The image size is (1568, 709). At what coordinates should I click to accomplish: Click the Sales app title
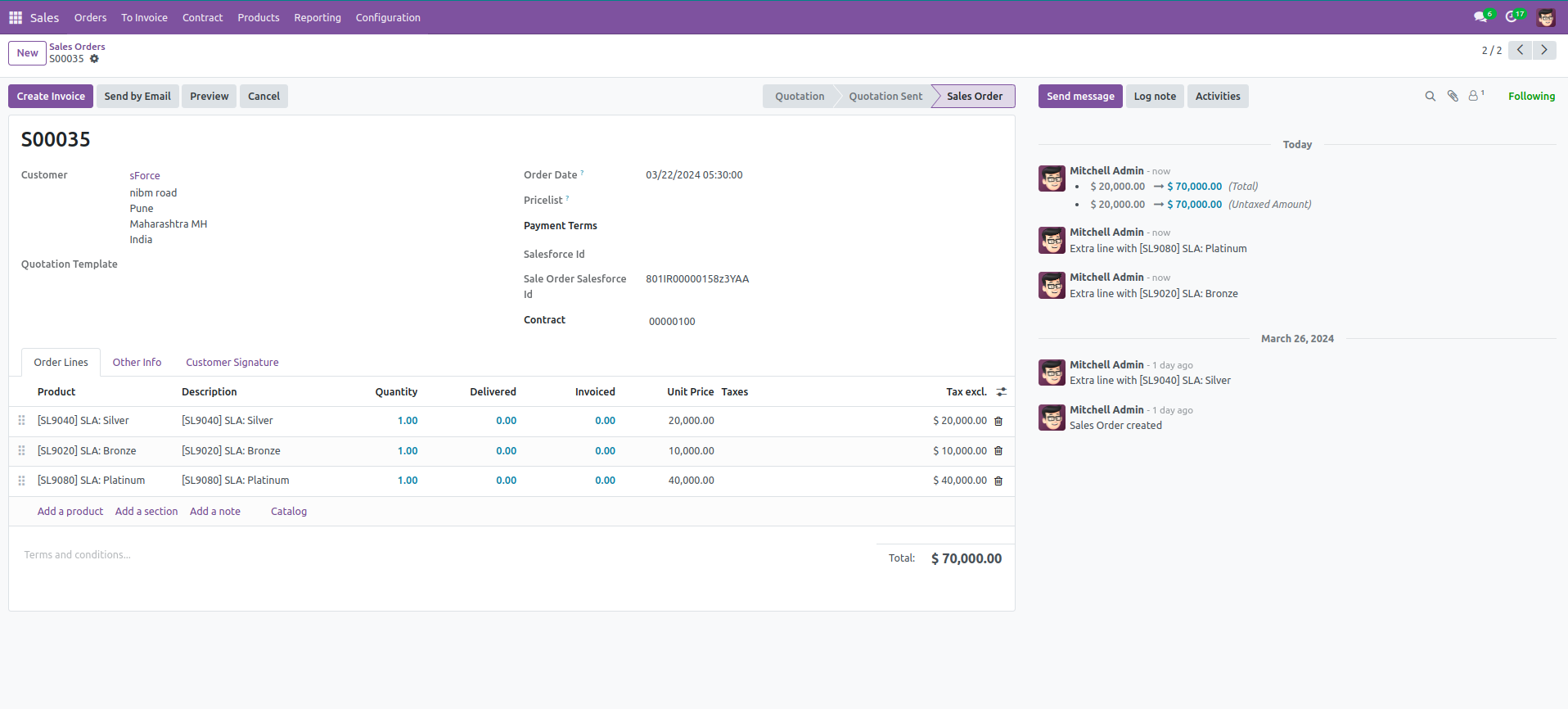pyautogui.click(x=45, y=17)
